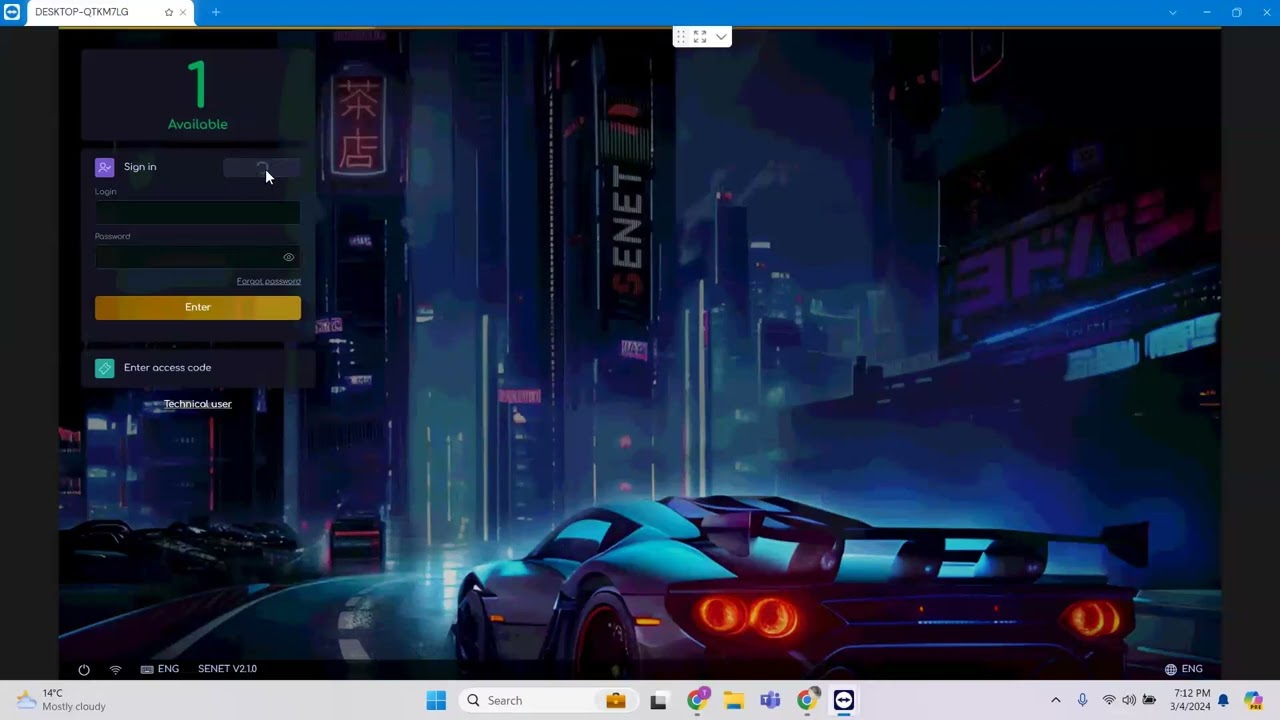Expand the session toolbar chevron
Image resolution: width=1280 pixels, height=720 pixels.
click(720, 37)
